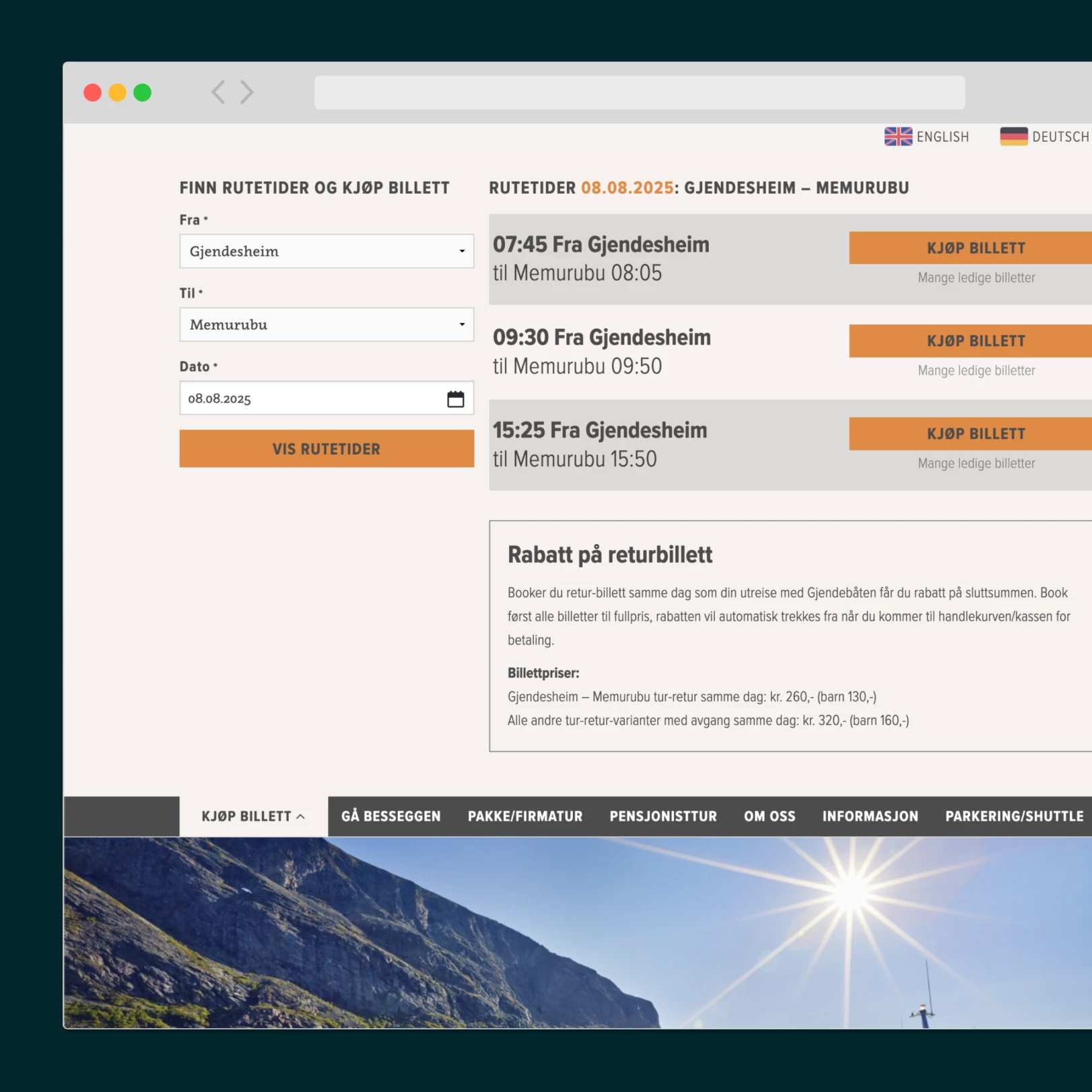
Task: Click the browser address bar
Action: (x=640, y=92)
